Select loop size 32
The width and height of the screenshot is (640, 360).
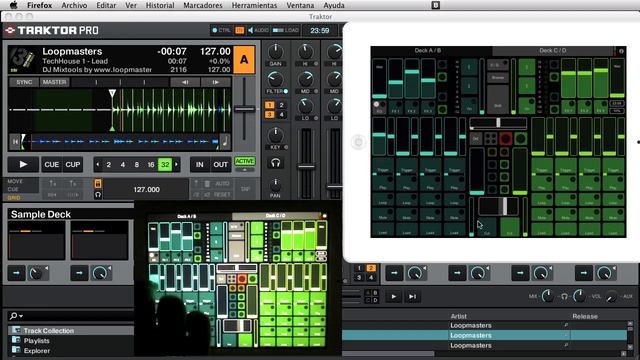tap(165, 164)
